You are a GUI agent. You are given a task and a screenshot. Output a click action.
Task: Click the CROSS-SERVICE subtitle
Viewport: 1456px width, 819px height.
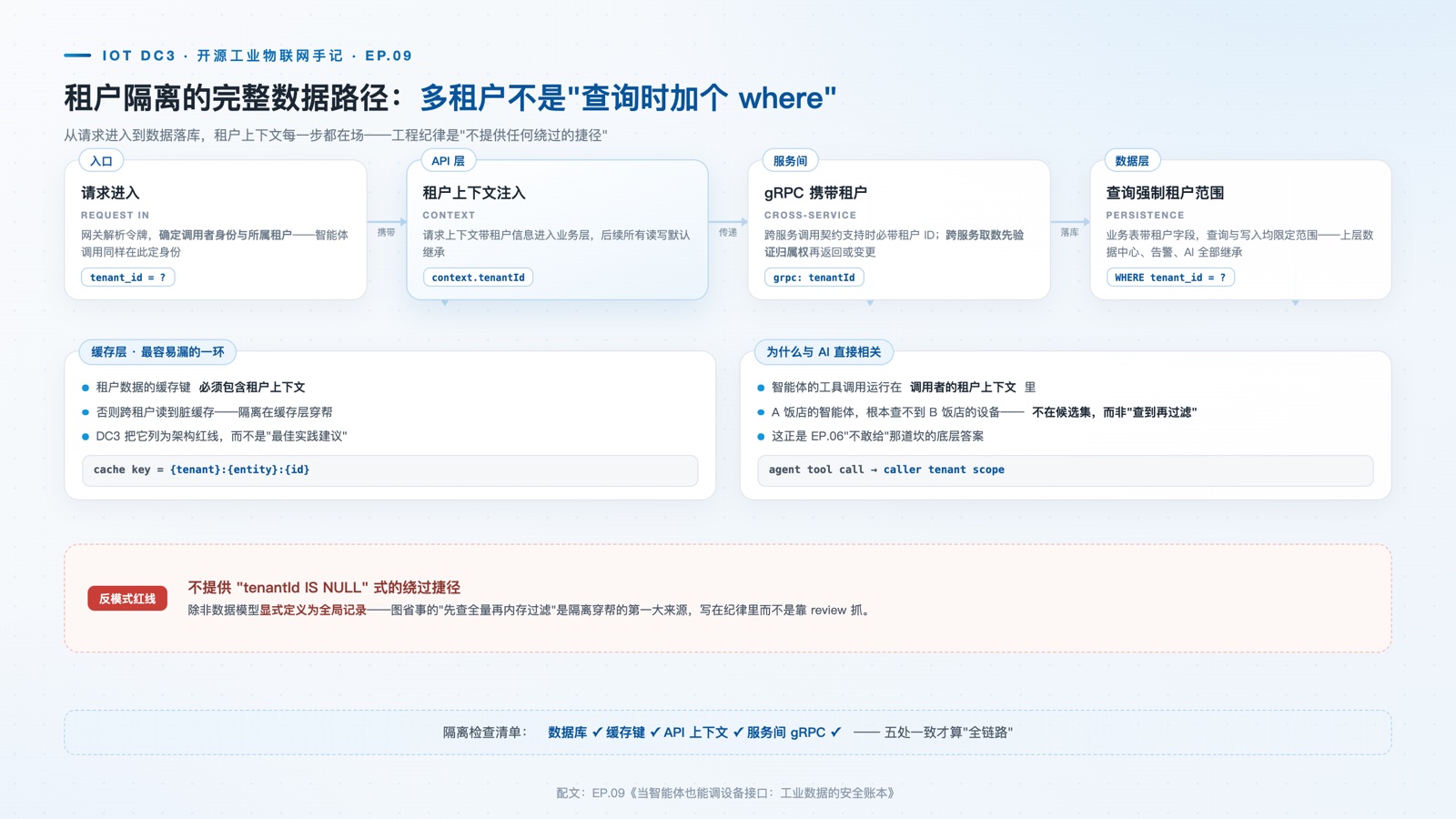810,216
